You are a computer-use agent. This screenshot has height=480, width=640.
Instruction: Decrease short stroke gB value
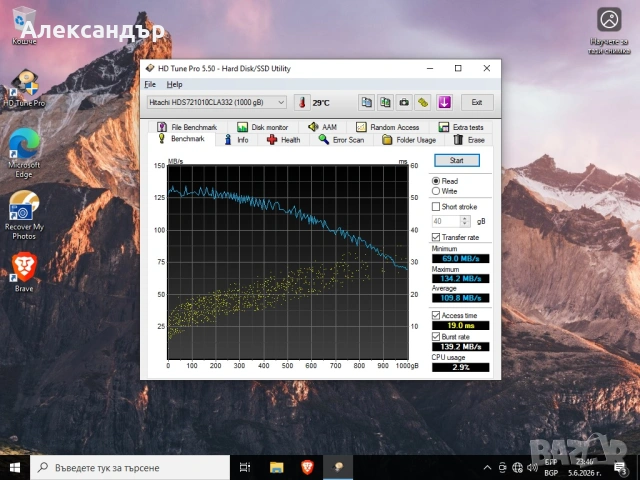click(465, 224)
